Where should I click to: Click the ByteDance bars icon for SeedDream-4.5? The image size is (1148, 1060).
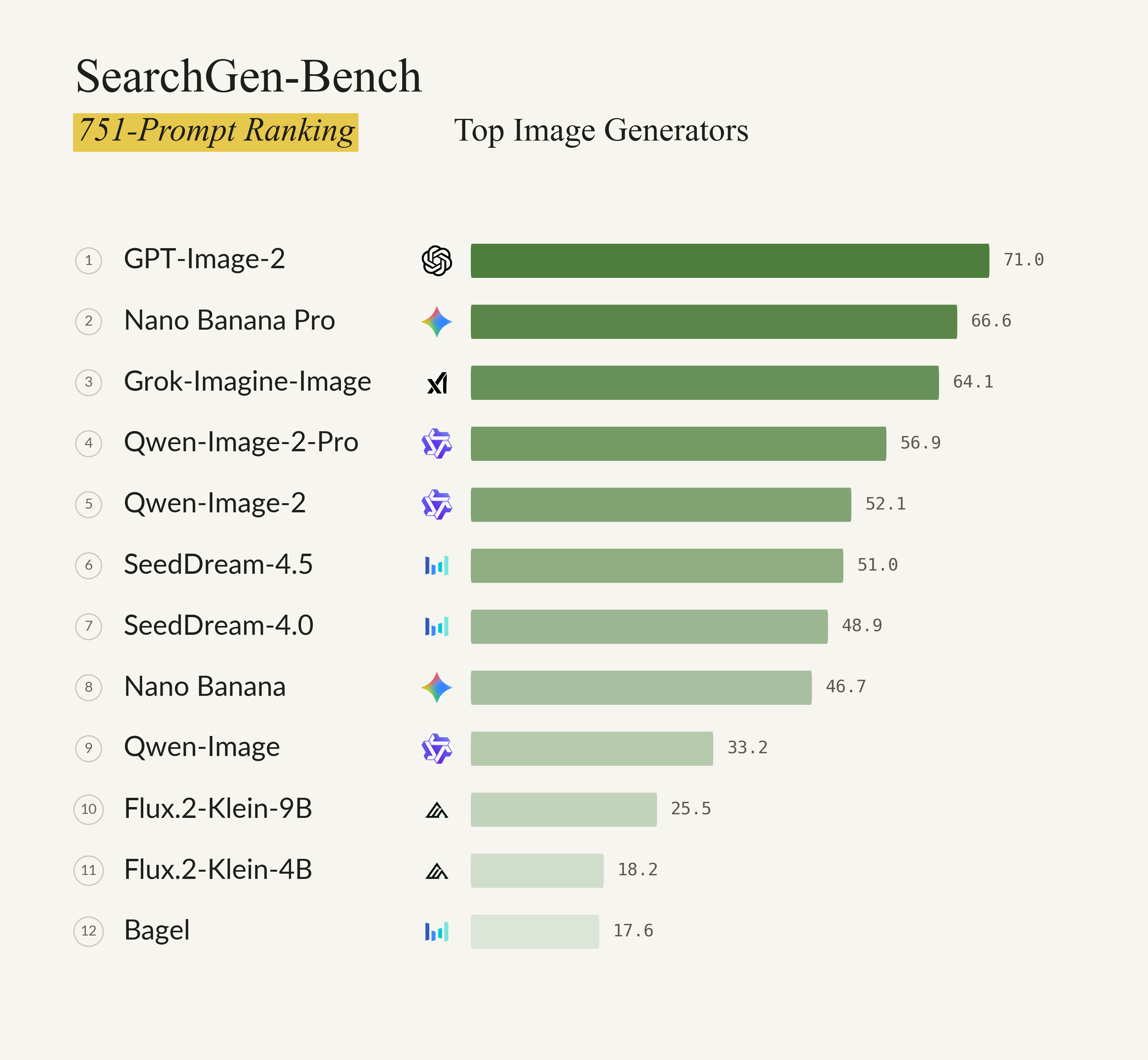pyautogui.click(x=436, y=565)
